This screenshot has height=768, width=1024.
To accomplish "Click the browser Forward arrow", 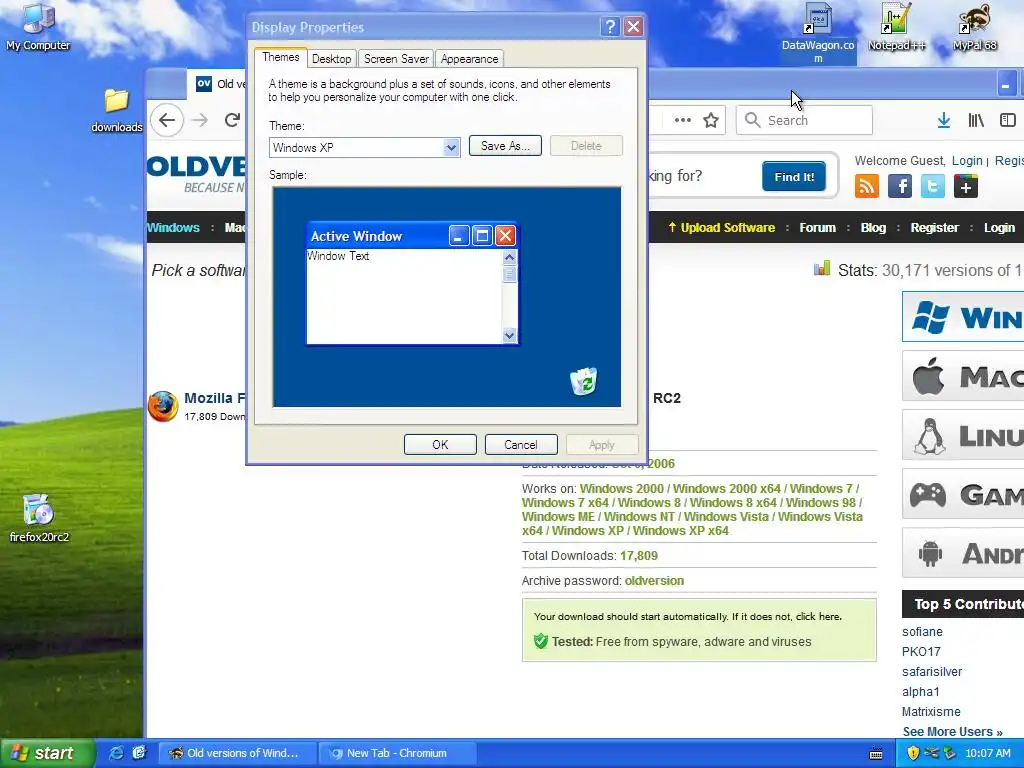I will pos(200,120).
